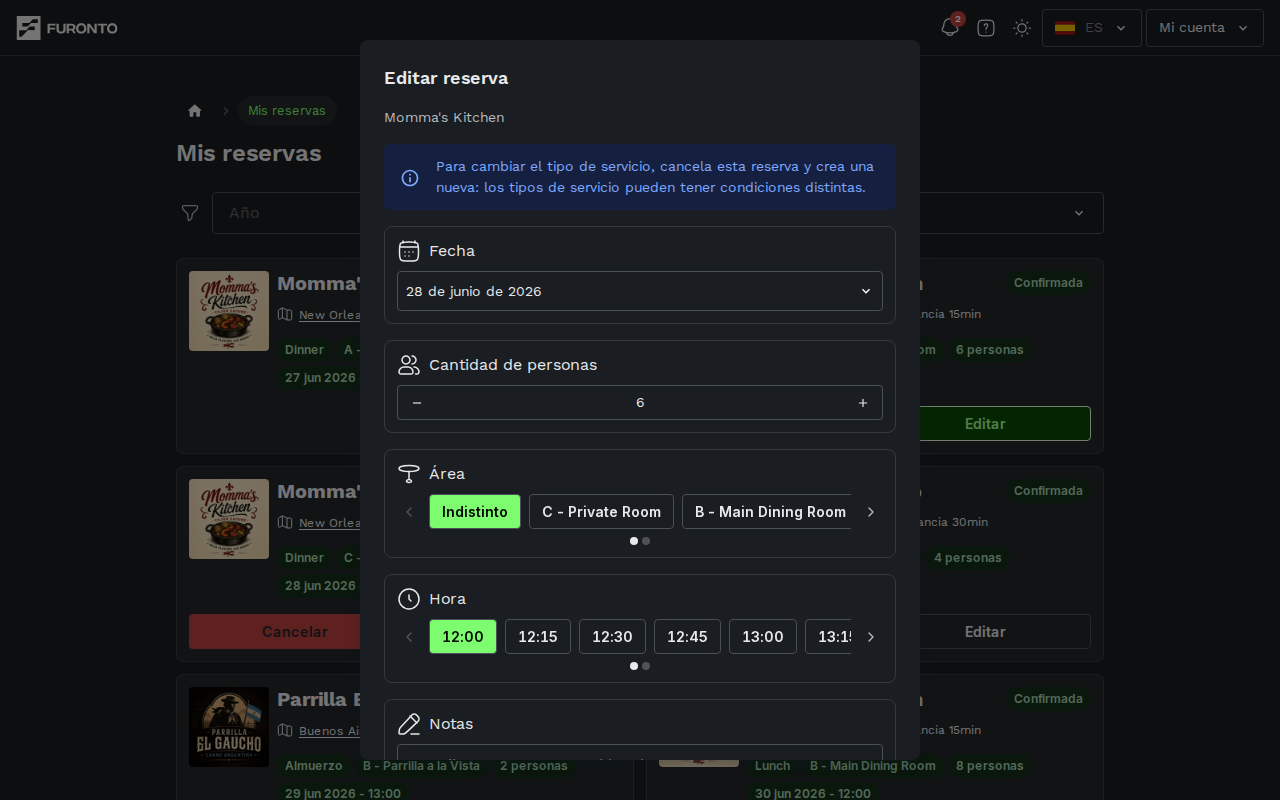Click the red Cancelar button
The height and width of the screenshot is (800, 1280).
click(x=275, y=632)
